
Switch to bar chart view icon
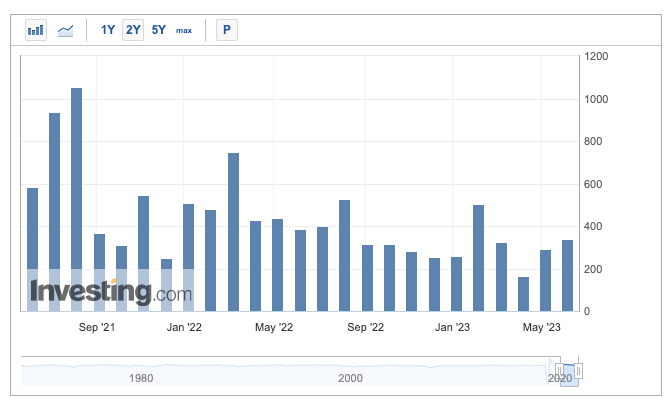click(36, 30)
